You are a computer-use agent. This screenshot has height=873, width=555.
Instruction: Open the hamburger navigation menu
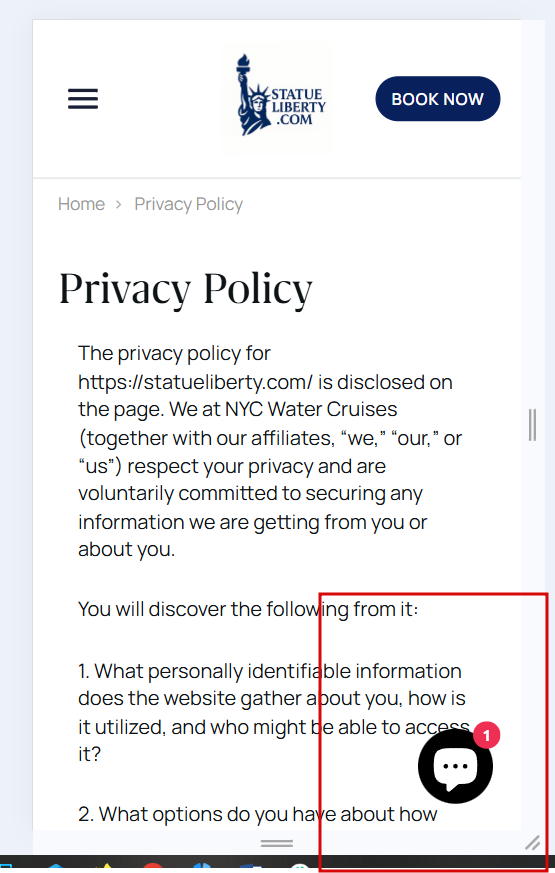tap(83, 99)
